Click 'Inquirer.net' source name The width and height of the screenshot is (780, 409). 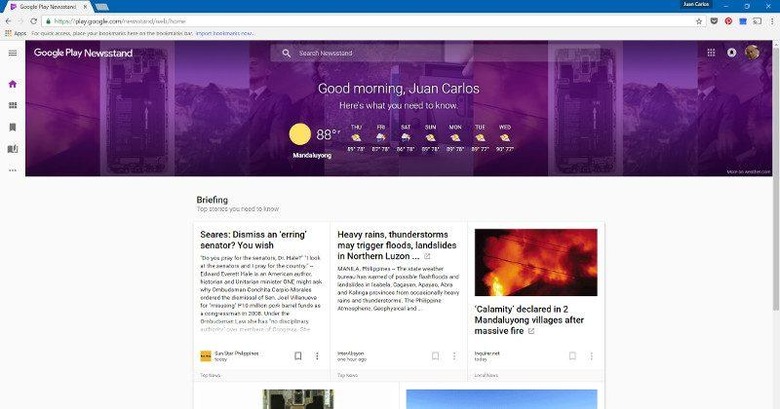(x=487, y=353)
